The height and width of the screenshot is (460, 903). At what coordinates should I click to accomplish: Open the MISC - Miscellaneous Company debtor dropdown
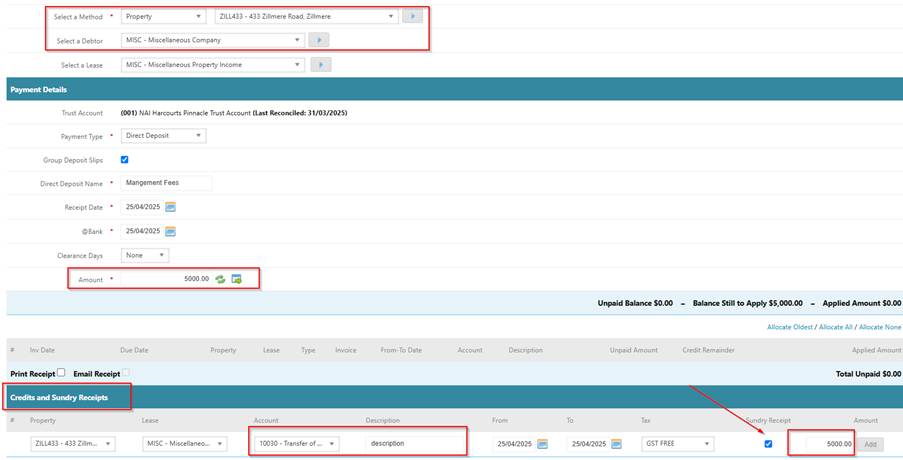tap(213, 40)
